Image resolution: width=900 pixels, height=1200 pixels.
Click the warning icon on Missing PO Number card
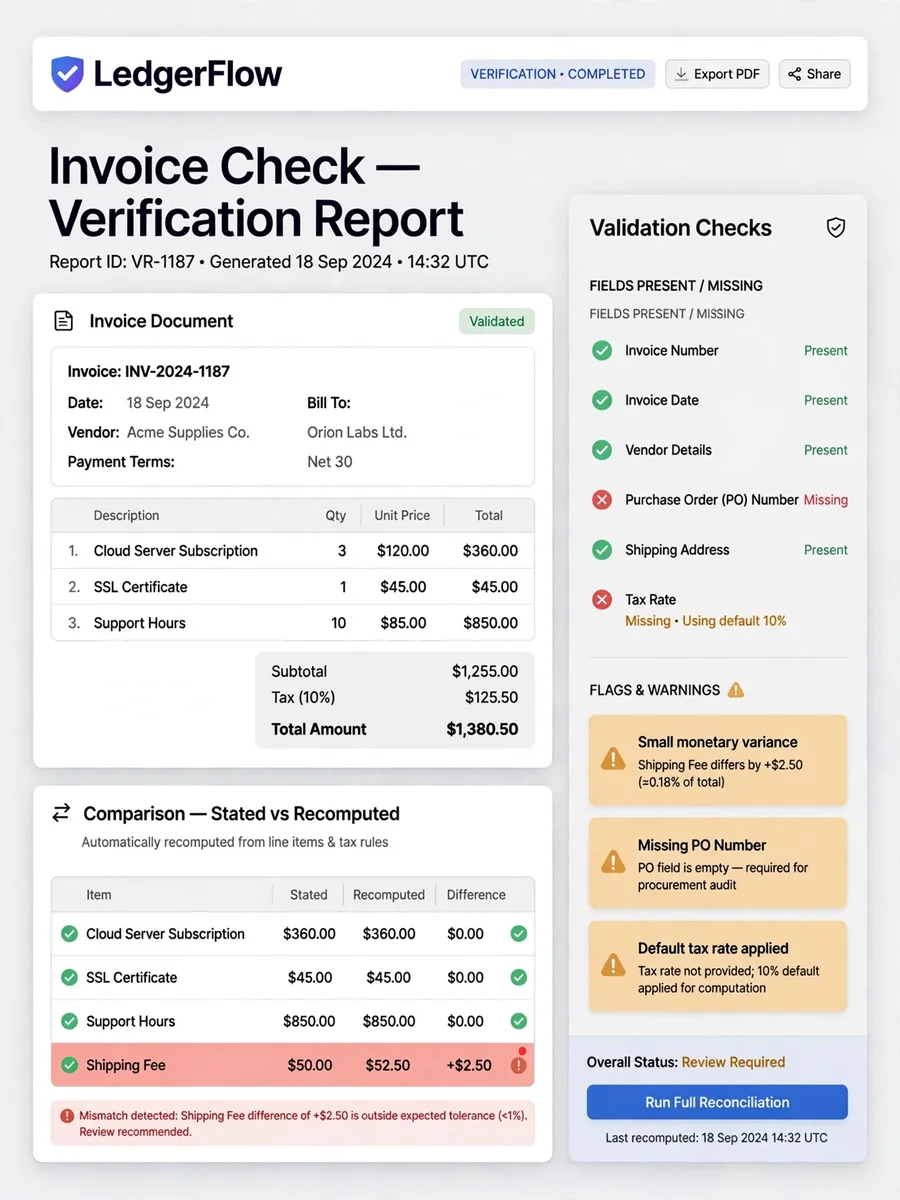613,862
